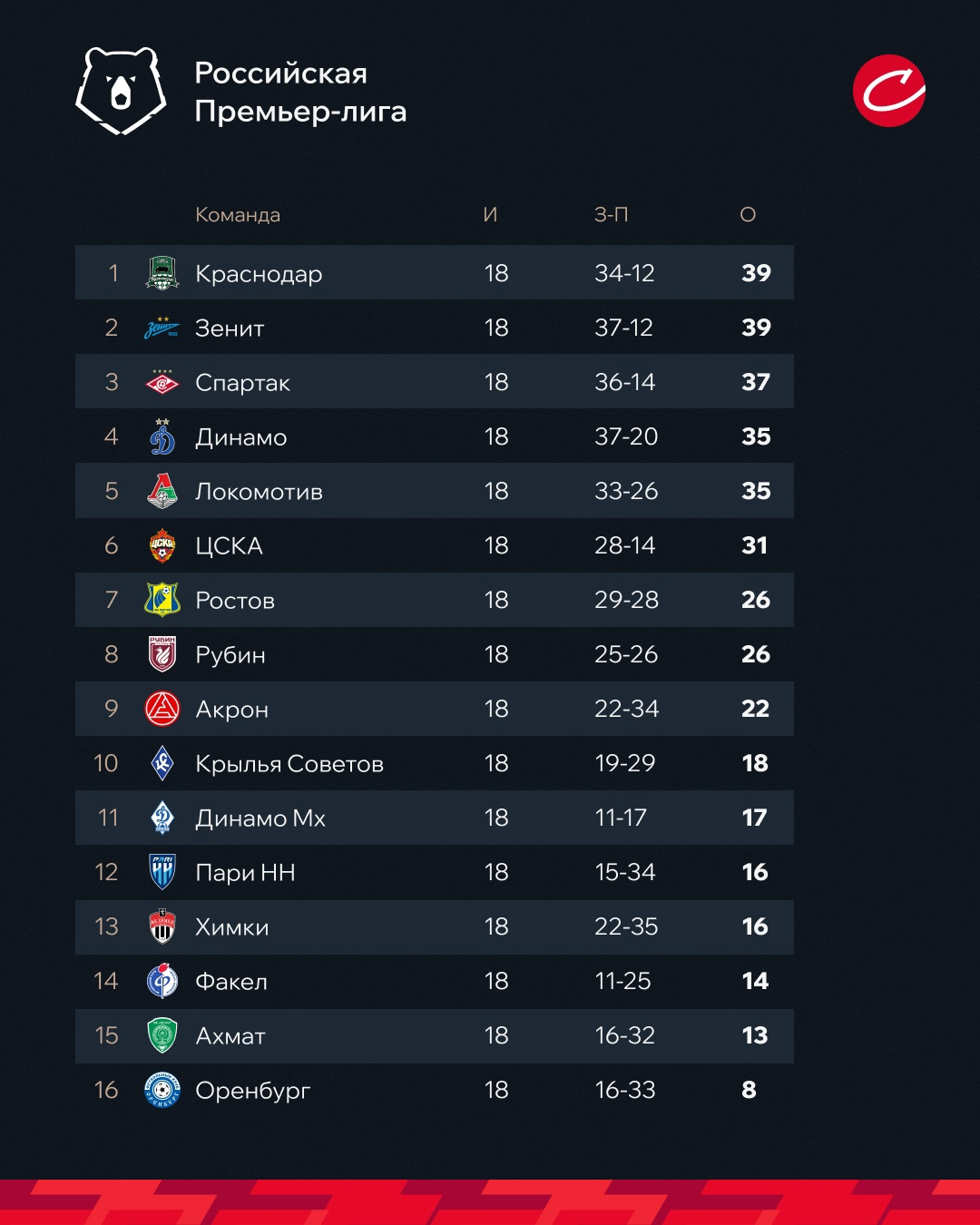Click the Динамо blue D crest

tap(162, 436)
